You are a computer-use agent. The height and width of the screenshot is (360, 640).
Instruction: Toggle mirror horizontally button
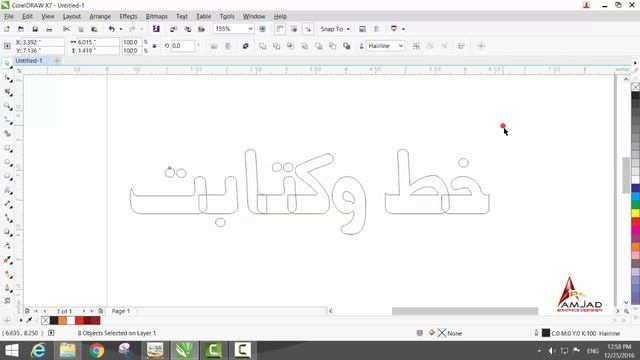click(214, 46)
